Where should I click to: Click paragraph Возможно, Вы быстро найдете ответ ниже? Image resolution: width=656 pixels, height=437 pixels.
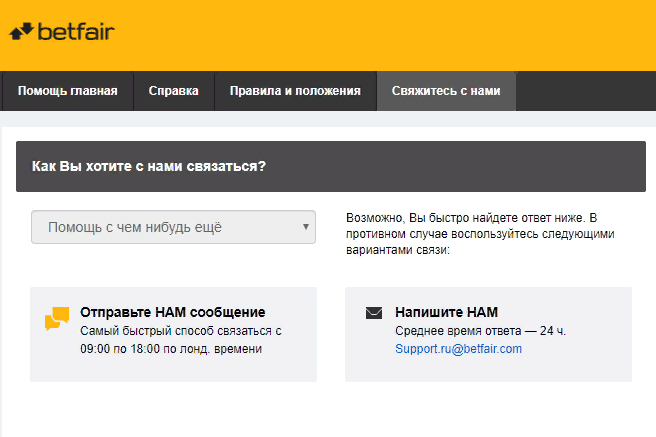click(x=480, y=234)
